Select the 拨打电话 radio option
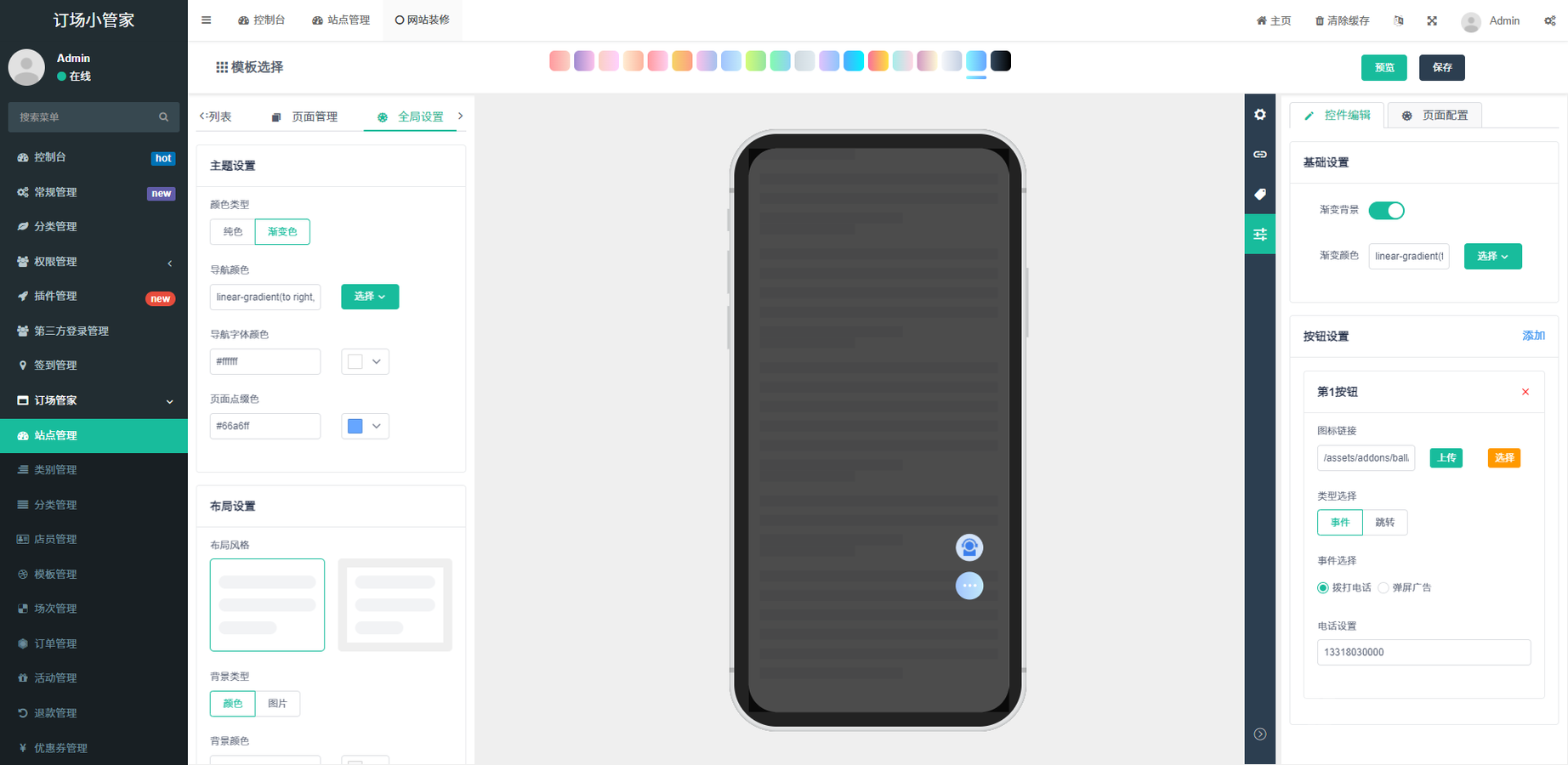 (1323, 588)
